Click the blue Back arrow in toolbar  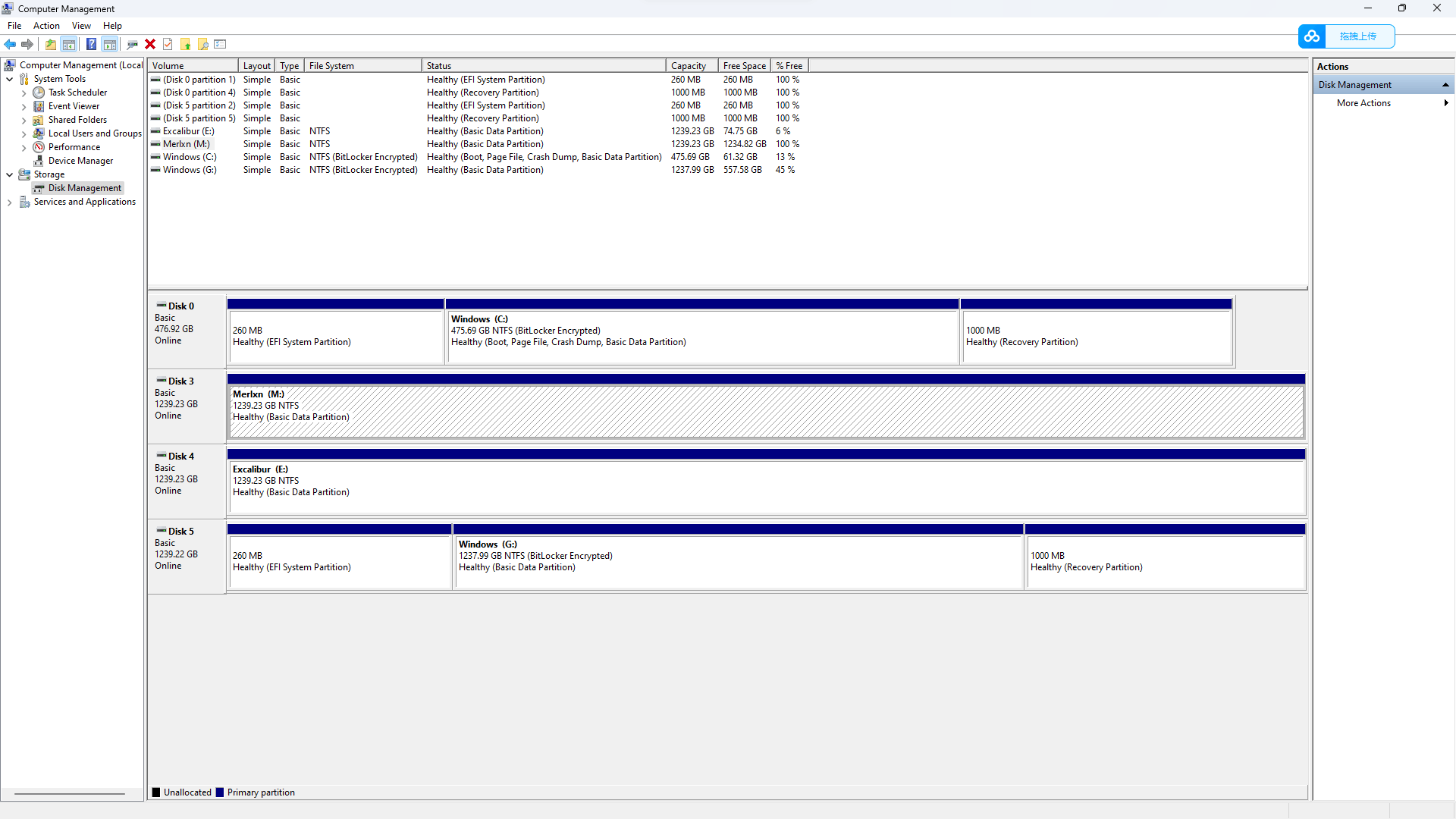click(10, 44)
